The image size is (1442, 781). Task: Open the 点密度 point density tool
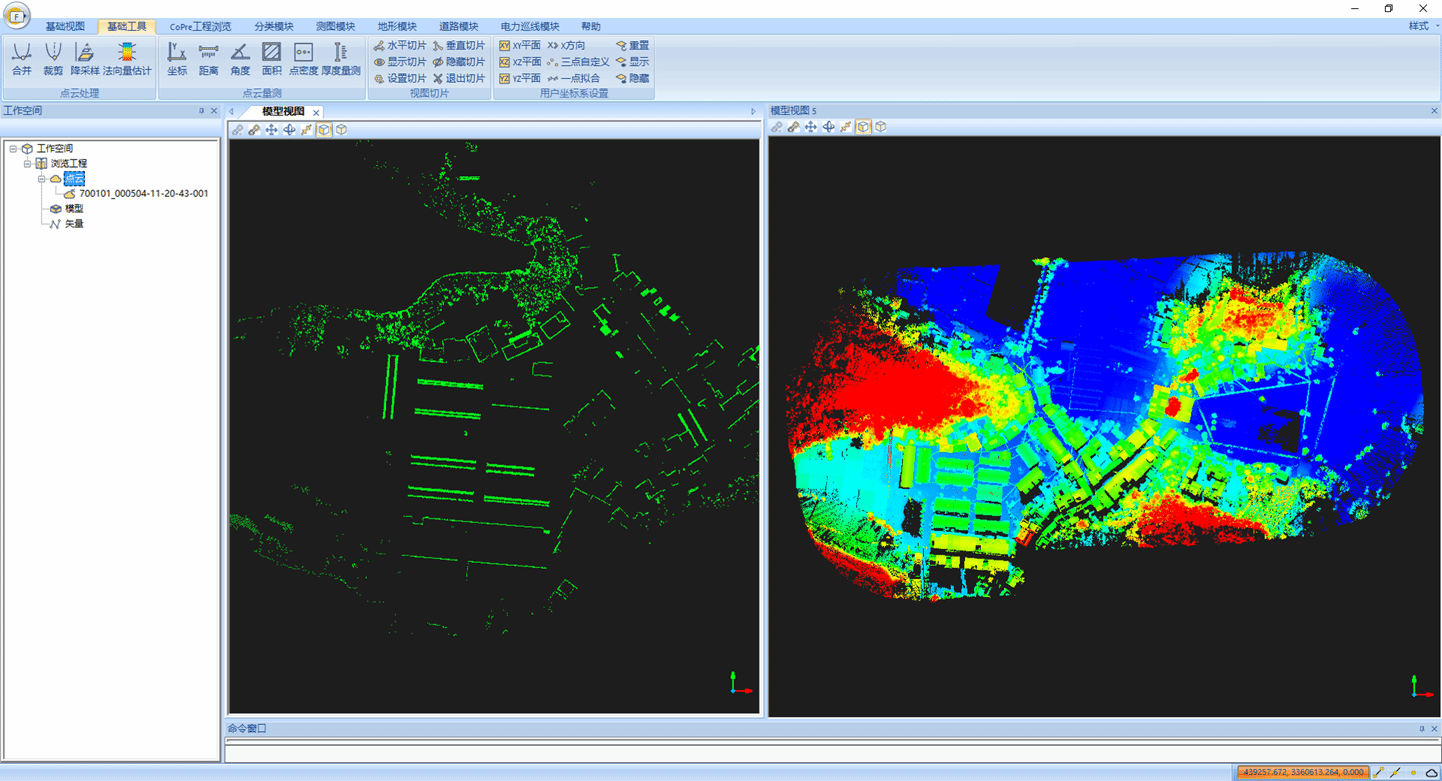[303, 59]
